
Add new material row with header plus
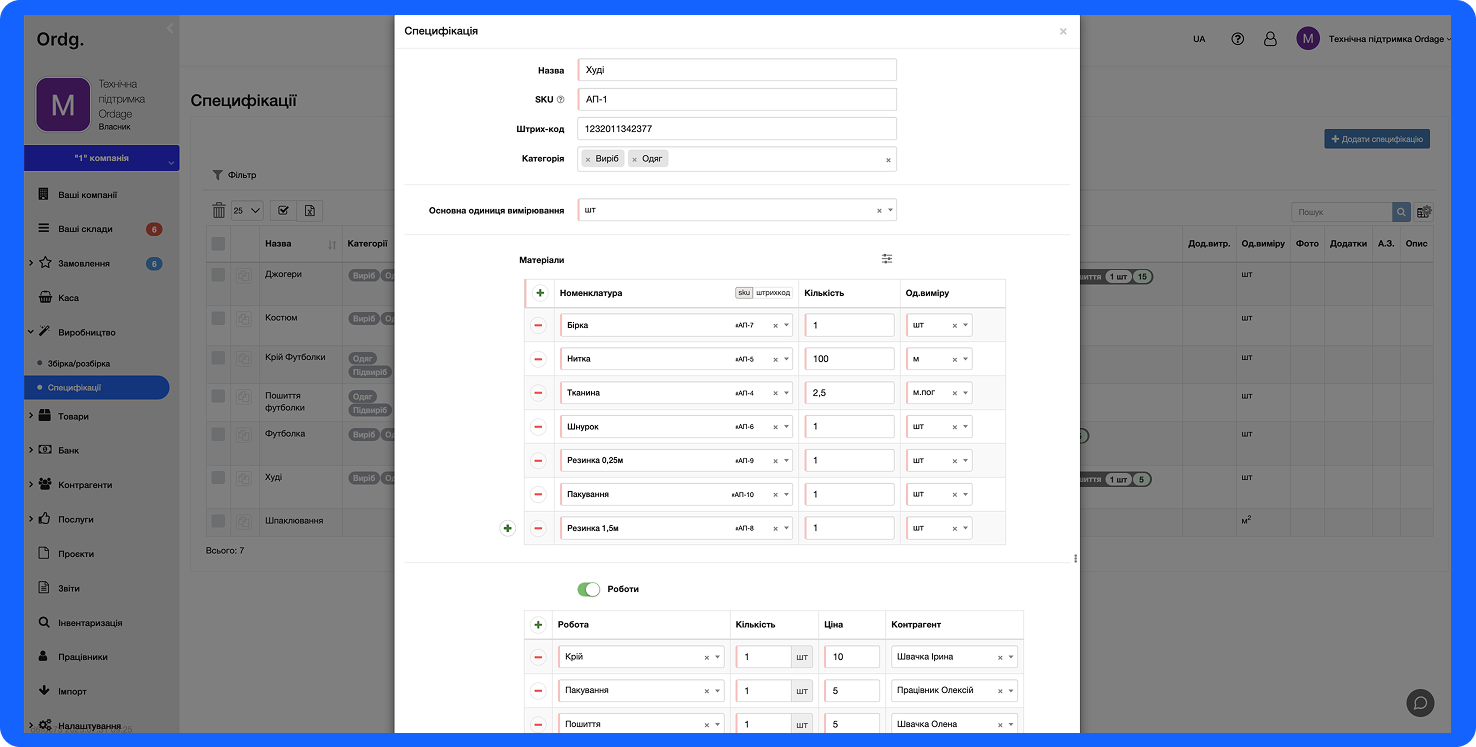(x=540, y=293)
